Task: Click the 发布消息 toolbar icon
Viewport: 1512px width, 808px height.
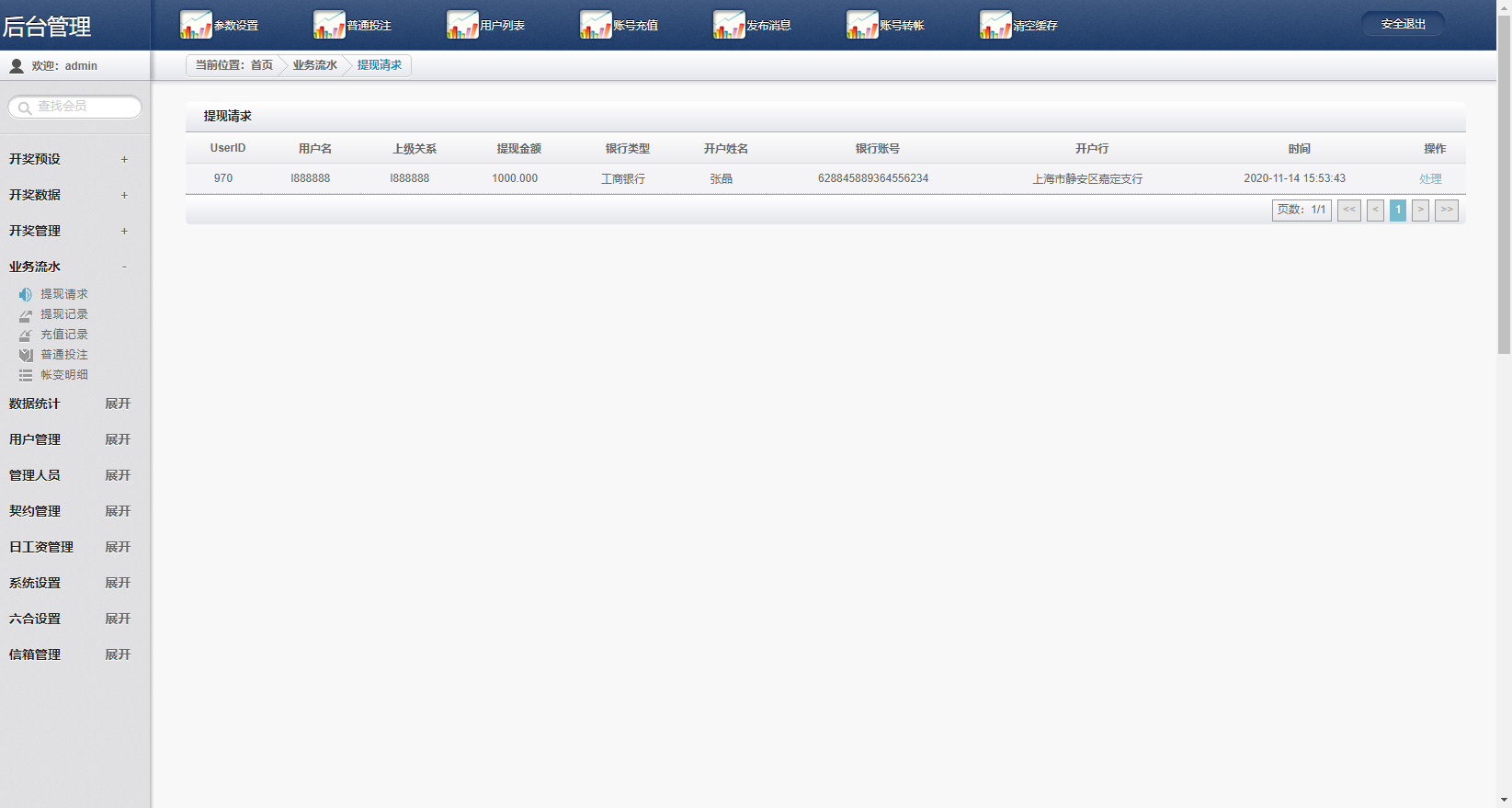Action: point(729,25)
